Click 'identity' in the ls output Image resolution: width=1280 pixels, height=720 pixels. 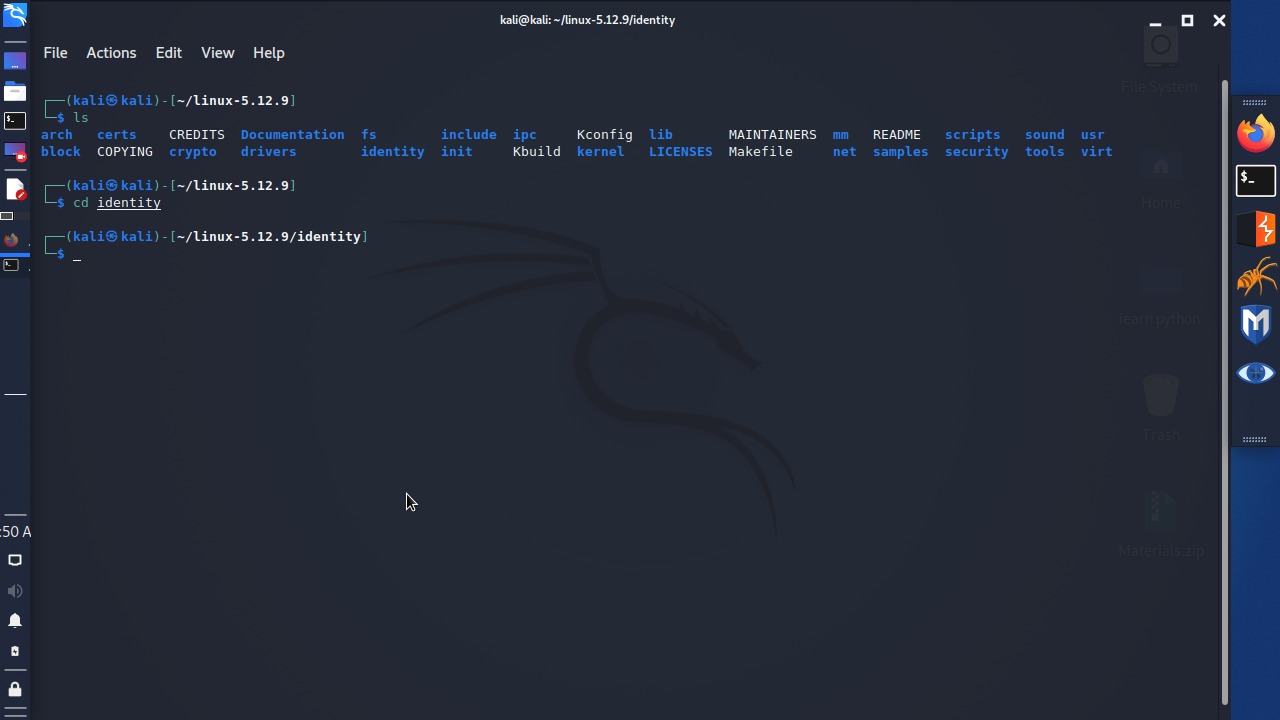tap(393, 152)
